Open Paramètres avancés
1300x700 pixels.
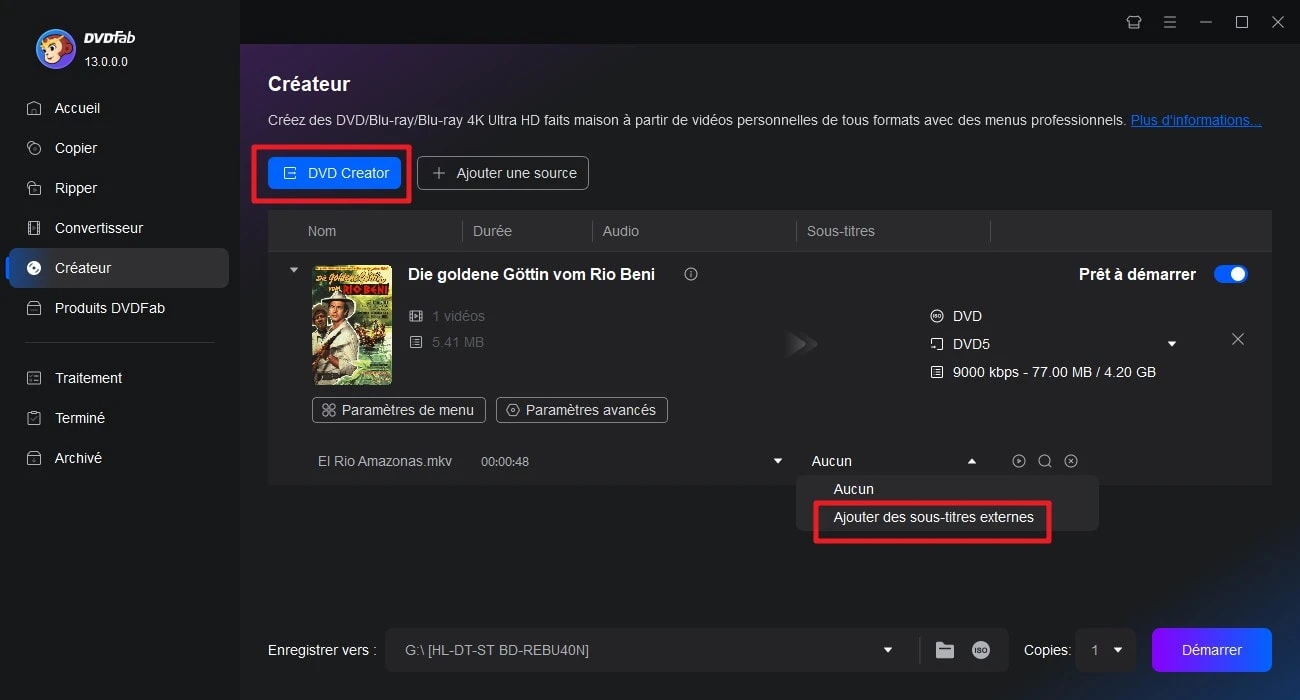pos(582,410)
